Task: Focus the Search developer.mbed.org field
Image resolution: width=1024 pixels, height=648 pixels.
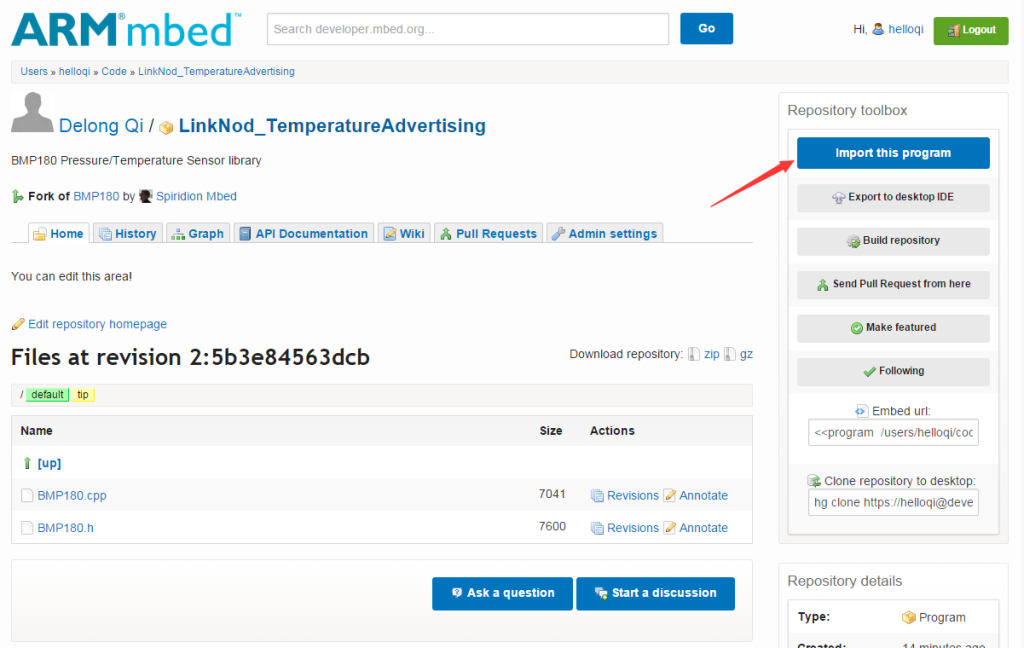Action: tap(468, 29)
